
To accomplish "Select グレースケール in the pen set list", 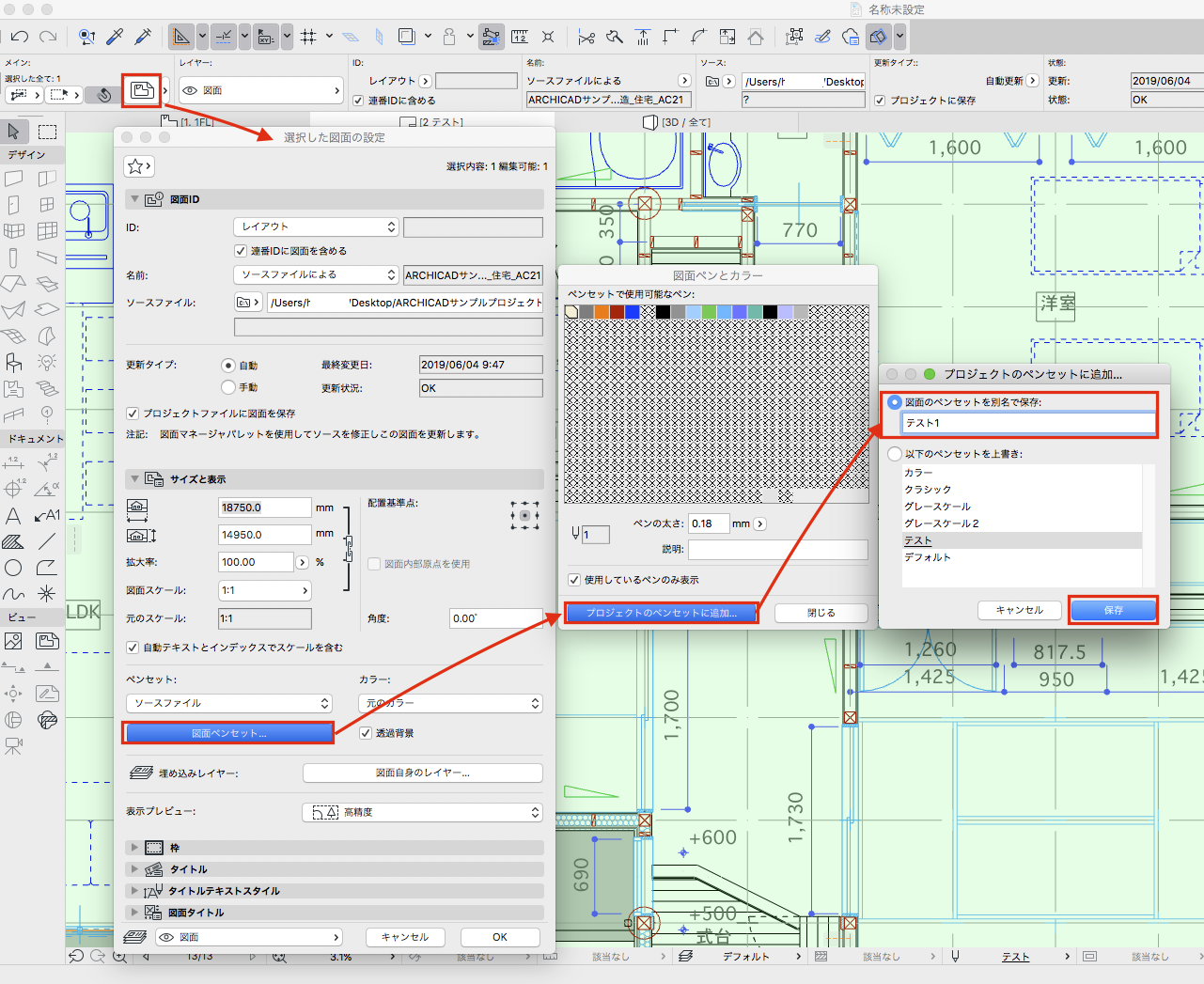I will pos(937,507).
